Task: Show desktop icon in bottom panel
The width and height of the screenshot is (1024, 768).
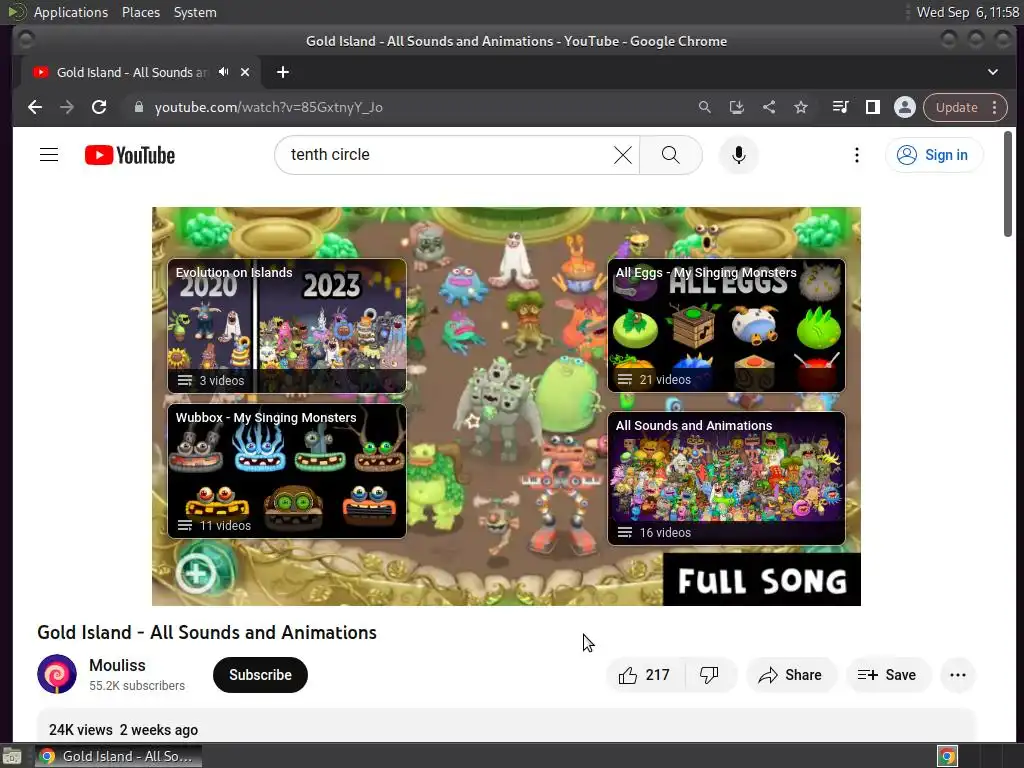Action: pyautogui.click(x=12, y=756)
